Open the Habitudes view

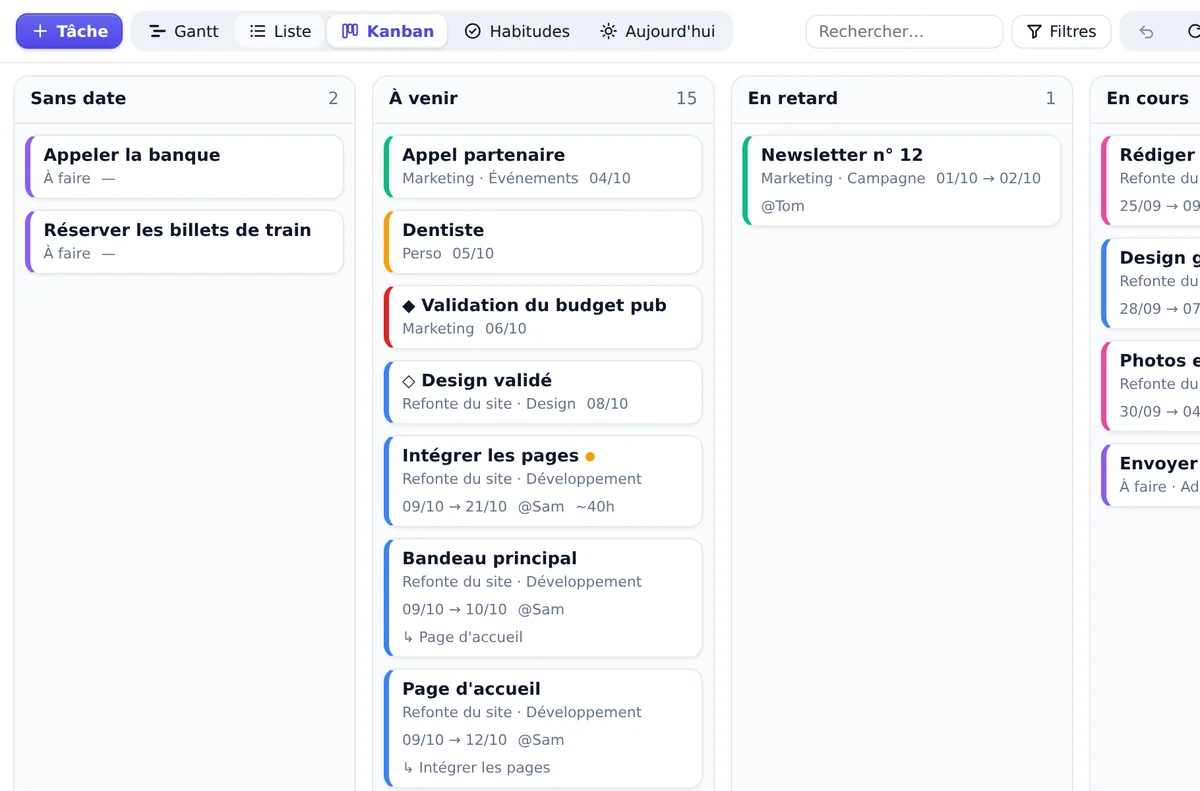(x=517, y=31)
